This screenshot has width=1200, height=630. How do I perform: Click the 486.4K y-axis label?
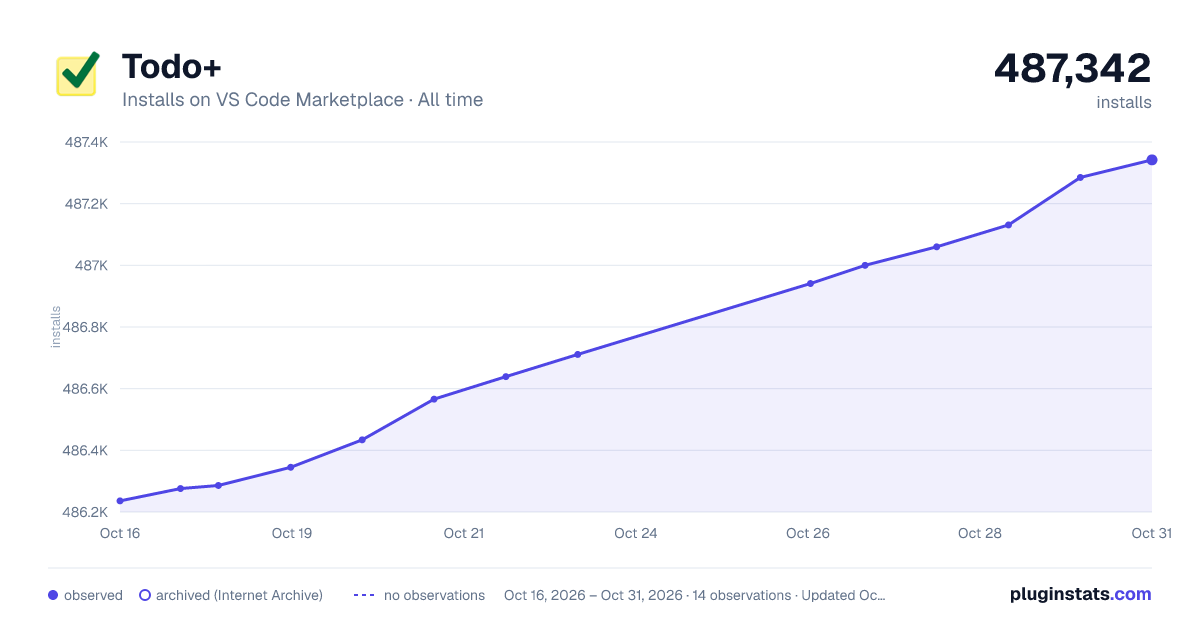click(x=86, y=450)
